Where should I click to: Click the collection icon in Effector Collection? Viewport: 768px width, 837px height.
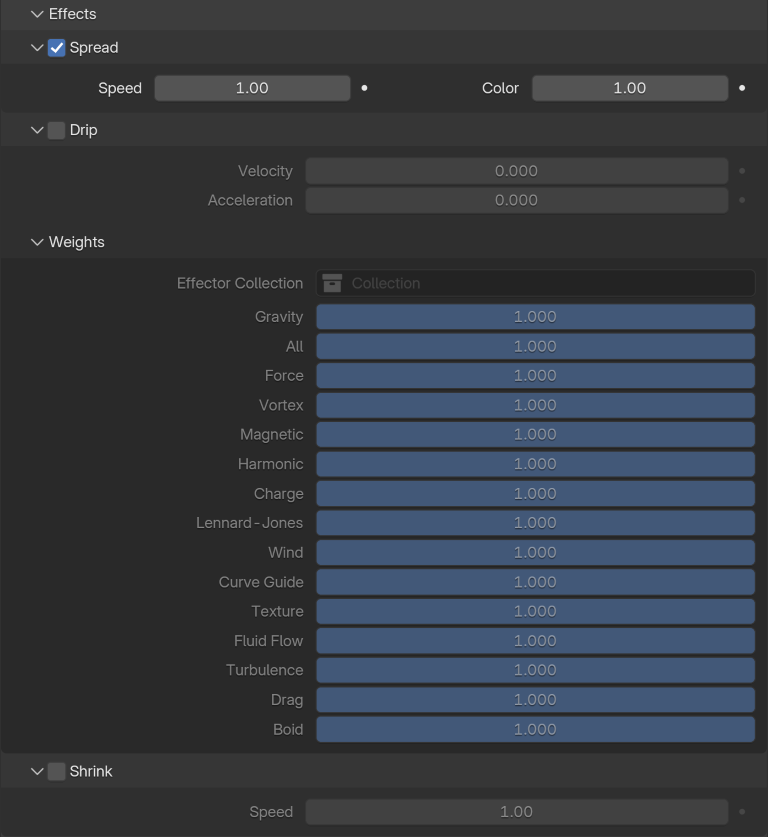(x=332, y=283)
